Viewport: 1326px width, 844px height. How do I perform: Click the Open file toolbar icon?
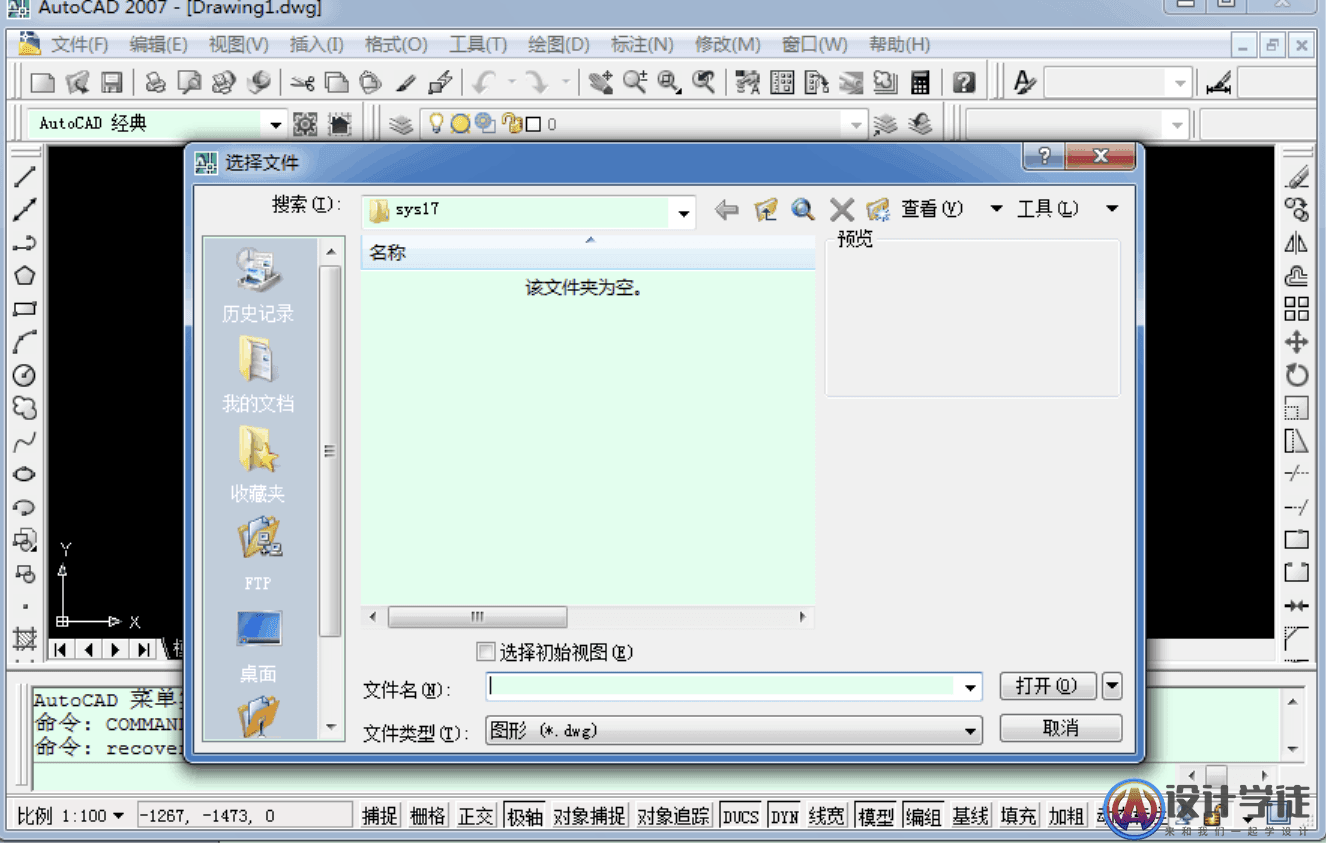pos(77,82)
